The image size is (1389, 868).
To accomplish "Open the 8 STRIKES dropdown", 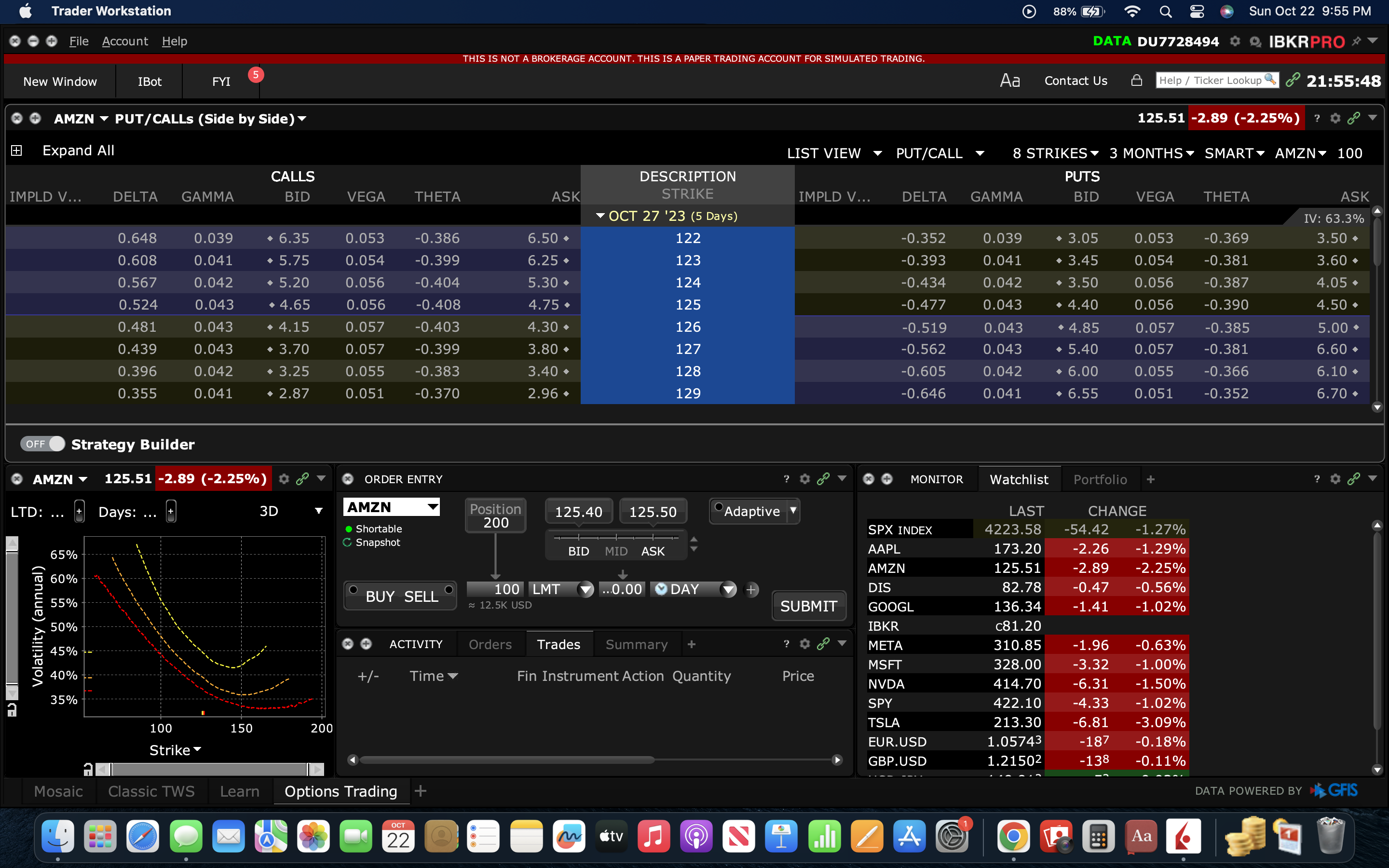I will 1055,153.
